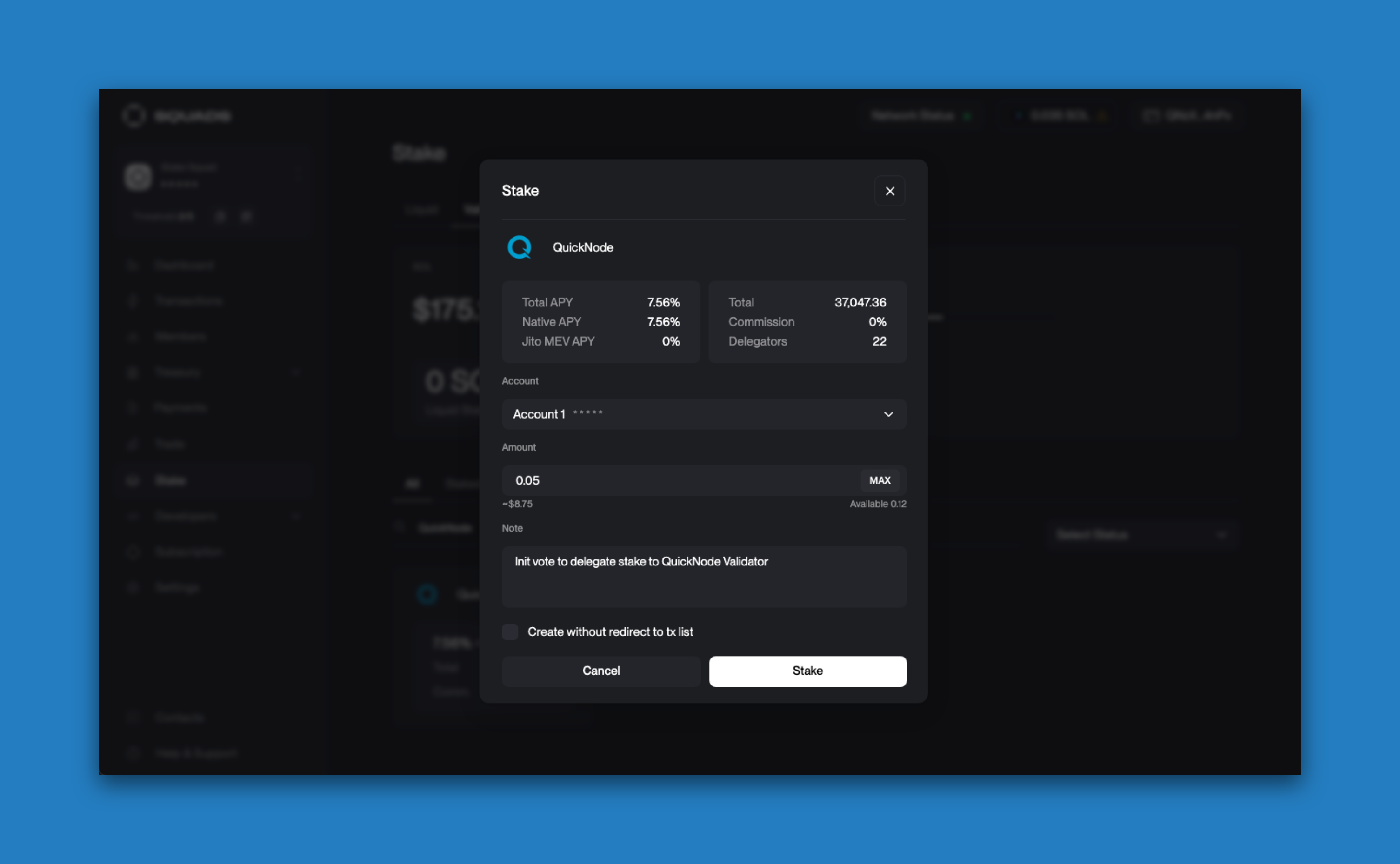Click the Stake confirmation button

(x=808, y=670)
